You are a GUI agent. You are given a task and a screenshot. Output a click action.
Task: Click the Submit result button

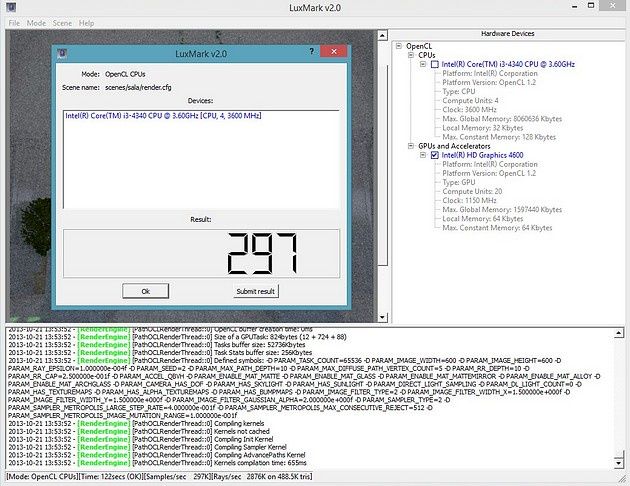(256, 291)
